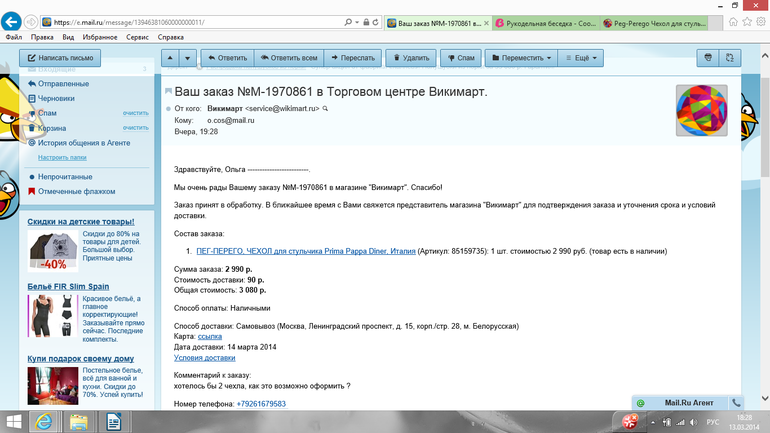The height and width of the screenshot is (433, 770).
Task: Open the Вид menu
Action: pos(68,37)
